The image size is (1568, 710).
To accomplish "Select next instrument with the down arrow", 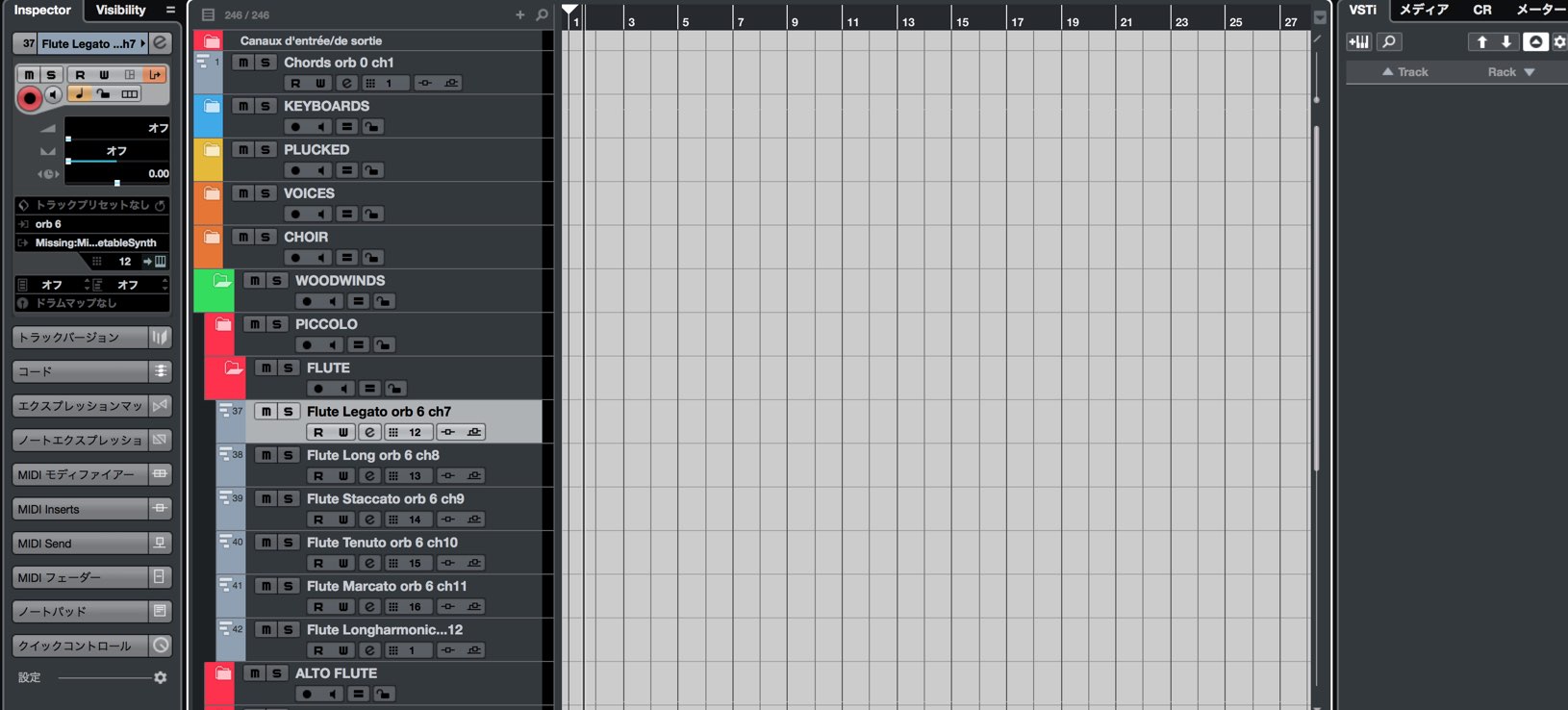I will click(x=1506, y=41).
